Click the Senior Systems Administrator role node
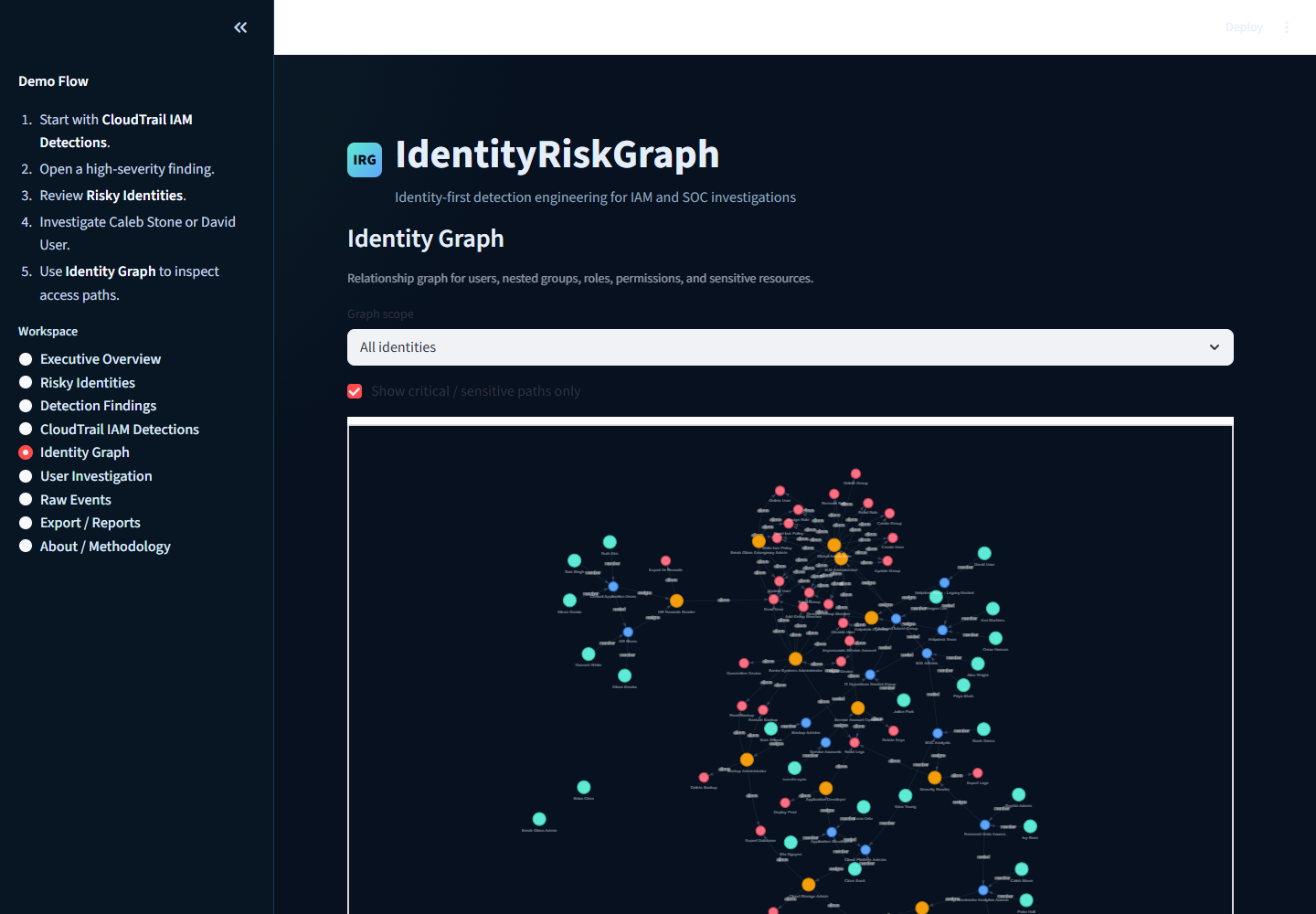The image size is (1316, 914). pyautogui.click(x=795, y=659)
